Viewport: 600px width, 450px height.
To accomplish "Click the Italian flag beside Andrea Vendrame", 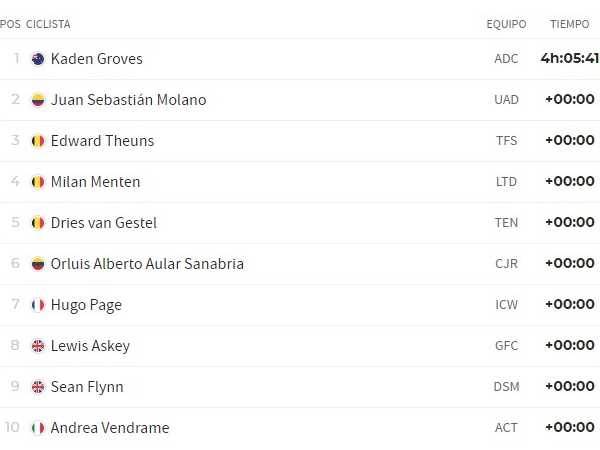I will tap(38, 428).
